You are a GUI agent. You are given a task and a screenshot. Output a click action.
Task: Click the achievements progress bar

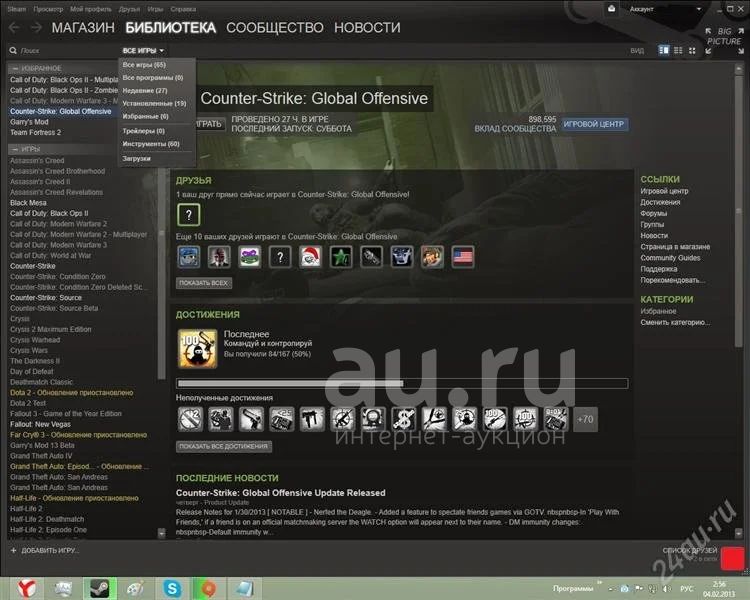point(402,383)
